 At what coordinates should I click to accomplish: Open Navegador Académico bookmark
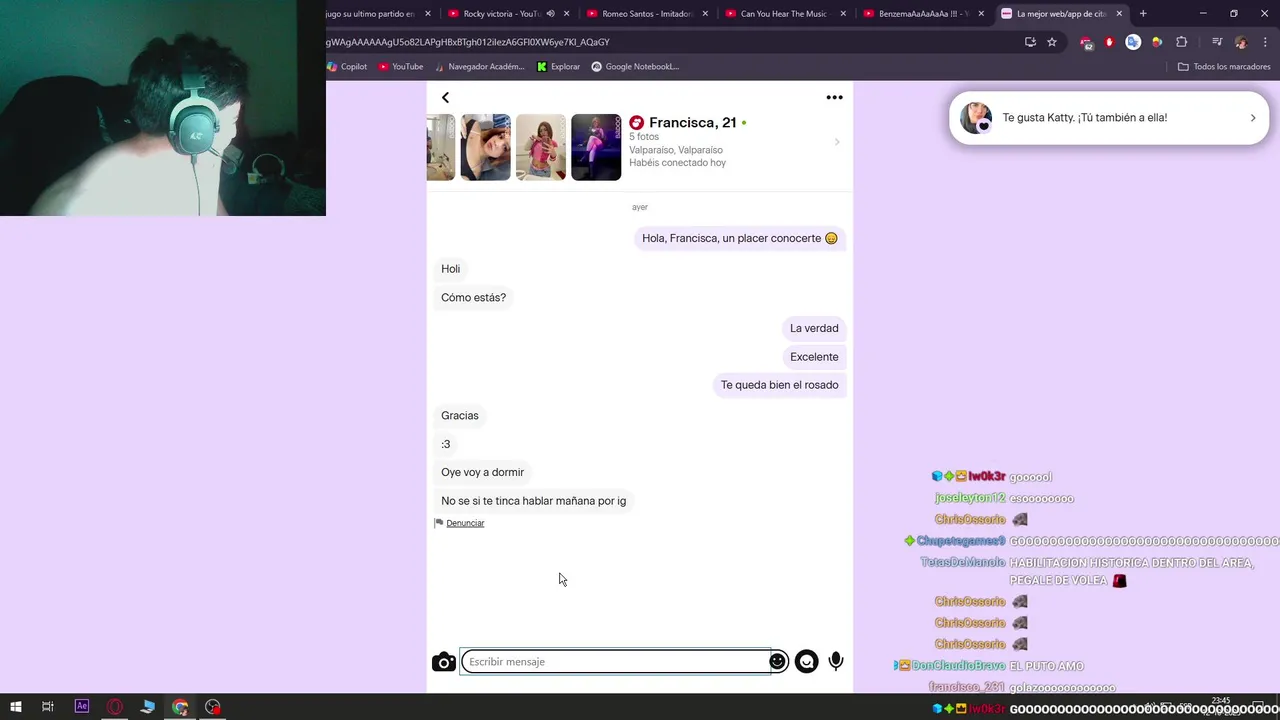coord(478,67)
